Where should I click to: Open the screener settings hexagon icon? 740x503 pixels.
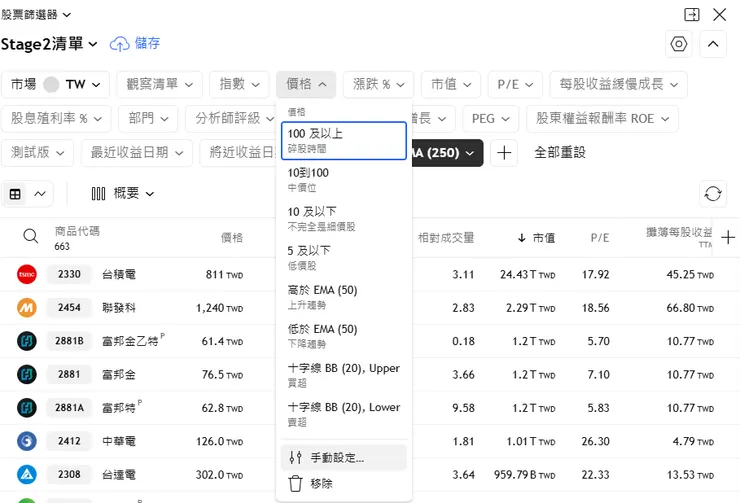click(x=679, y=44)
